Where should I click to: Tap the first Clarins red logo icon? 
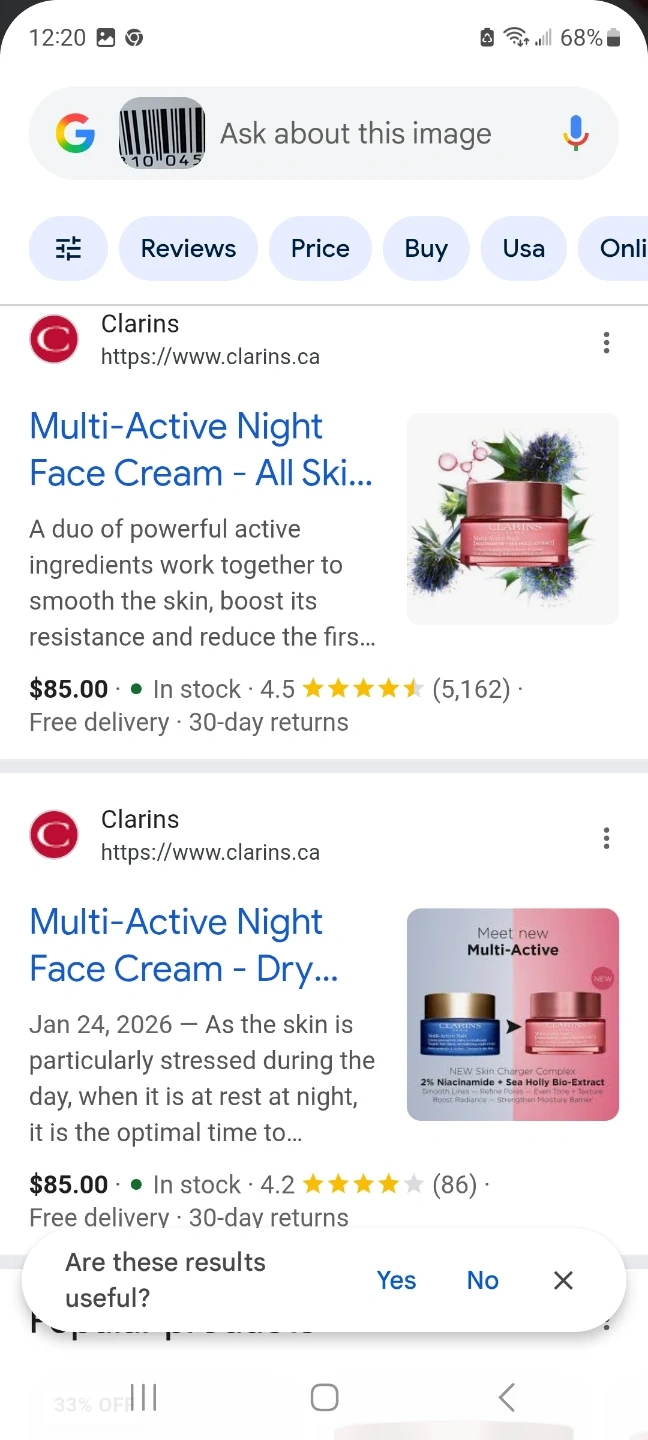pos(54,339)
